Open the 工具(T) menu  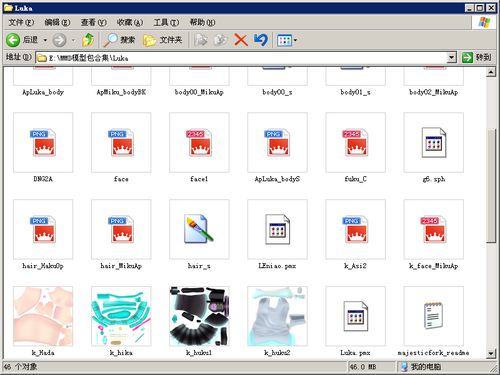[x=166, y=22]
